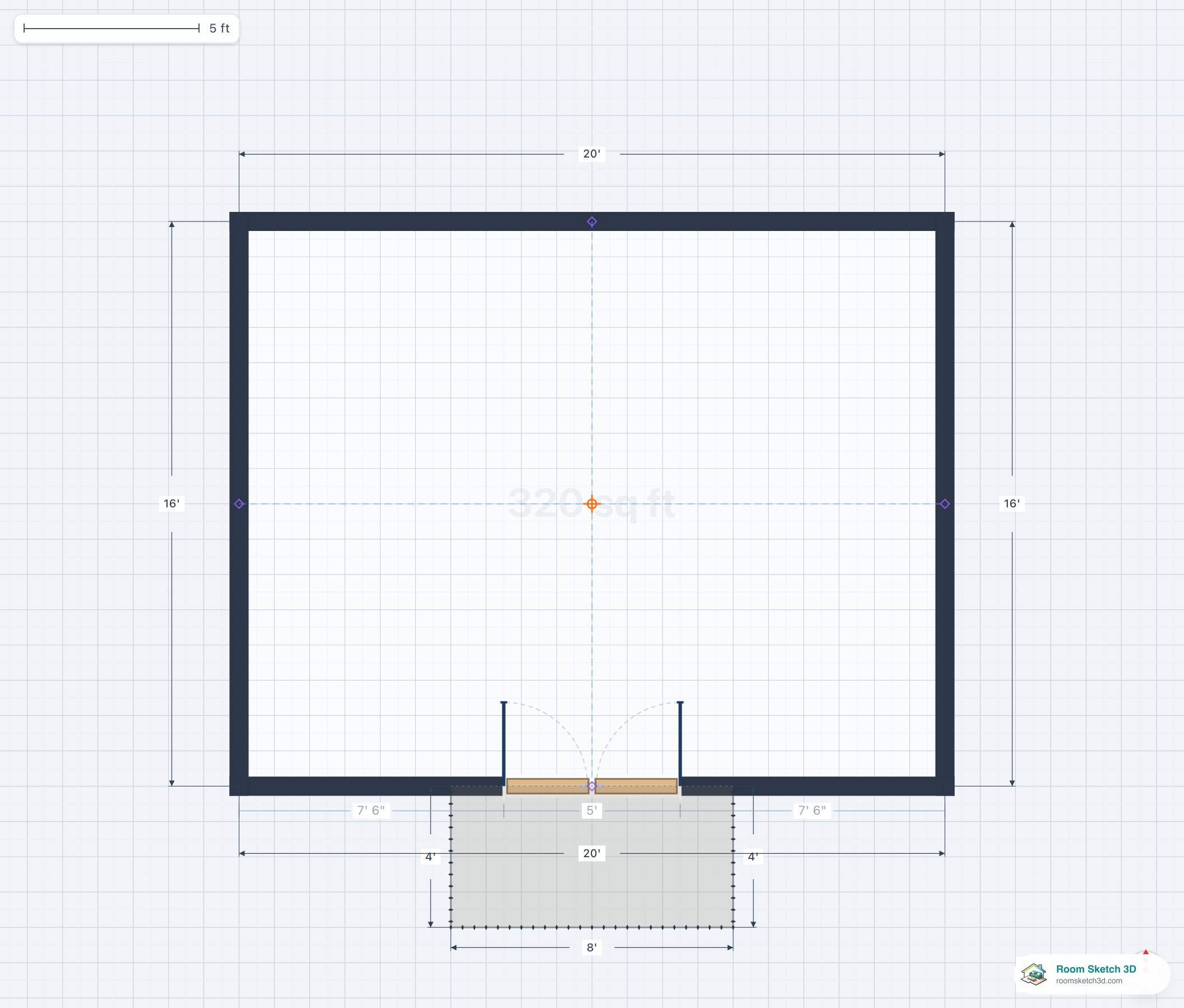The width and height of the screenshot is (1184, 1008).
Task: Click the 5 ft scale bar legend
Action: [x=126, y=29]
